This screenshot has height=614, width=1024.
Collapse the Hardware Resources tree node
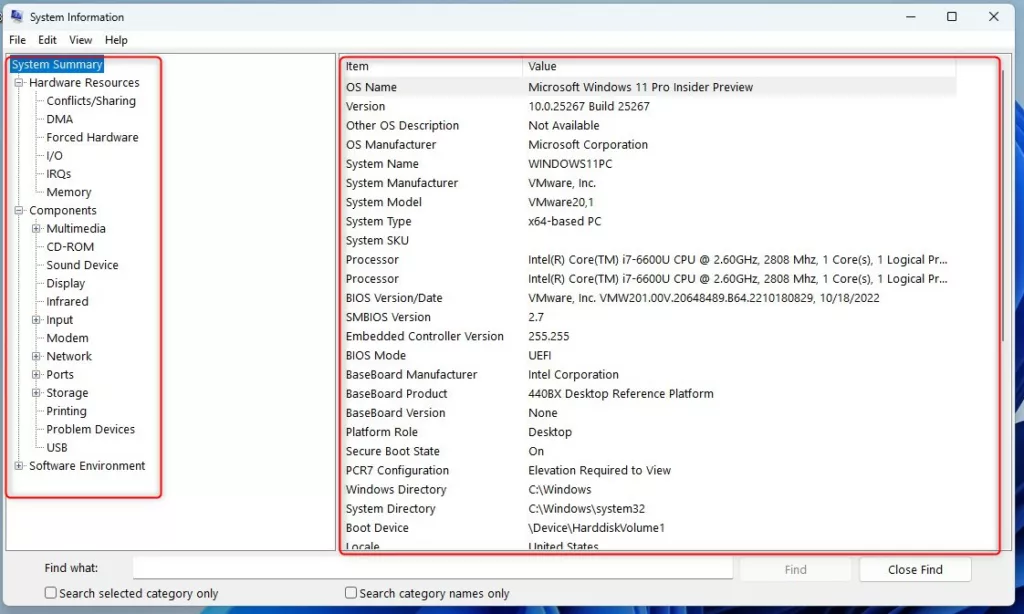click(x=19, y=82)
